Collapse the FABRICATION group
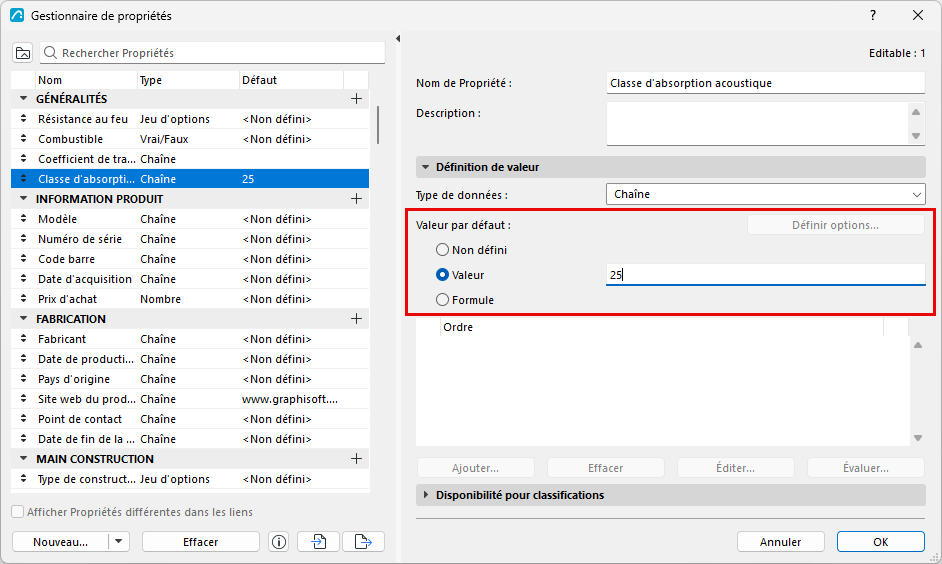Screen dimensions: 942x564 (23, 319)
